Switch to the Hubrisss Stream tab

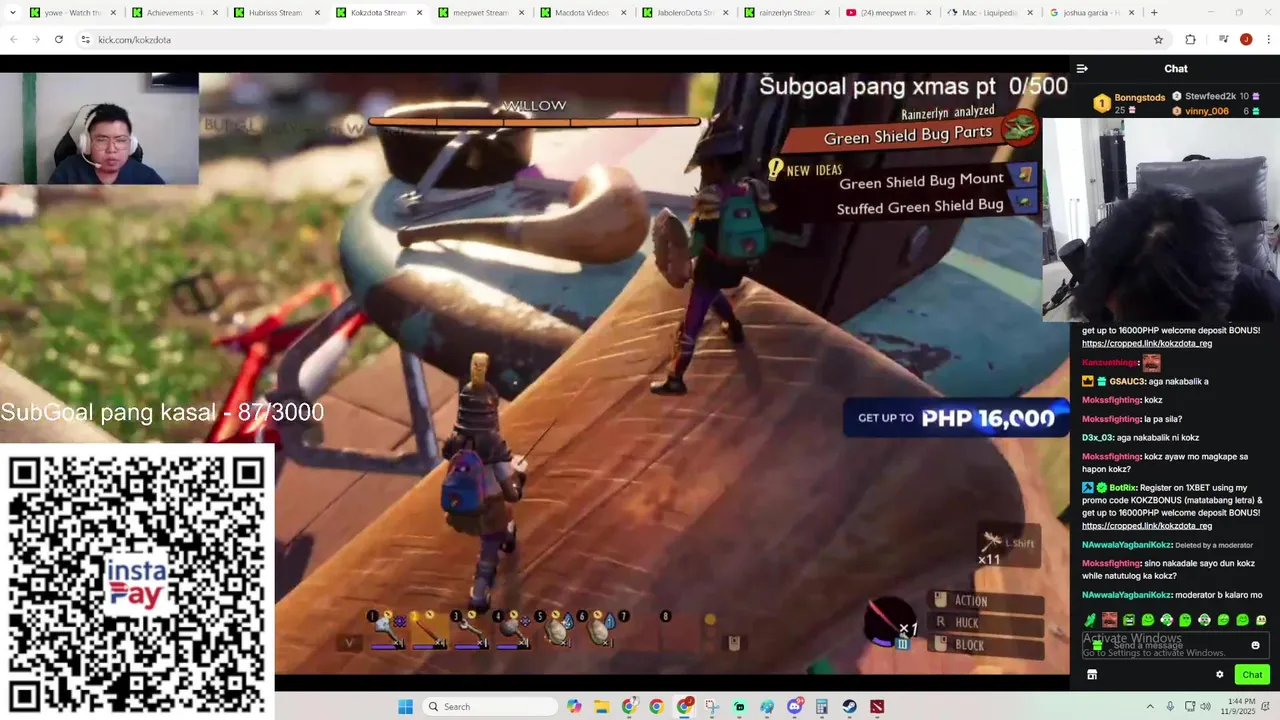click(276, 13)
